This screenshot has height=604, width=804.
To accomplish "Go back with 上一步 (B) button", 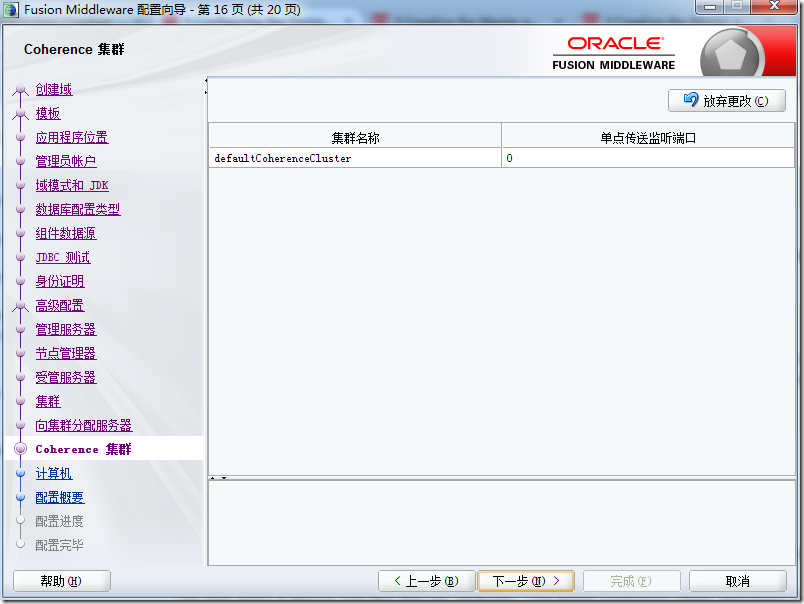I will [427, 581].
